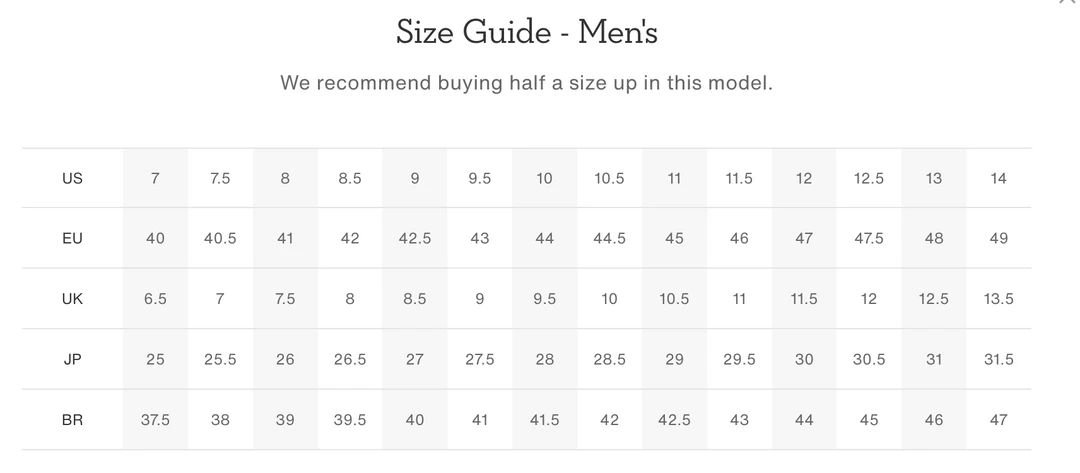This screenshot has height=473, width=1080.
Task: Pick US size 14 cell
Action: pos(998,179)
